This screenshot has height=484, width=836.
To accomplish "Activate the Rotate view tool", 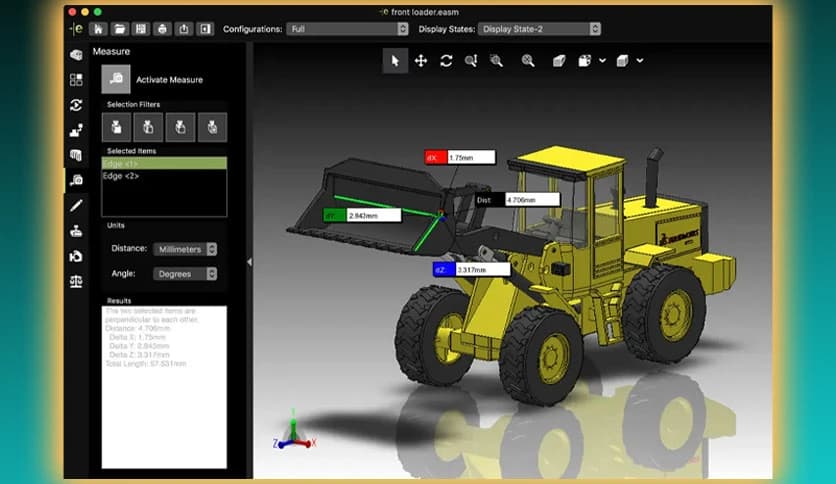I will (x=446, y=61).
